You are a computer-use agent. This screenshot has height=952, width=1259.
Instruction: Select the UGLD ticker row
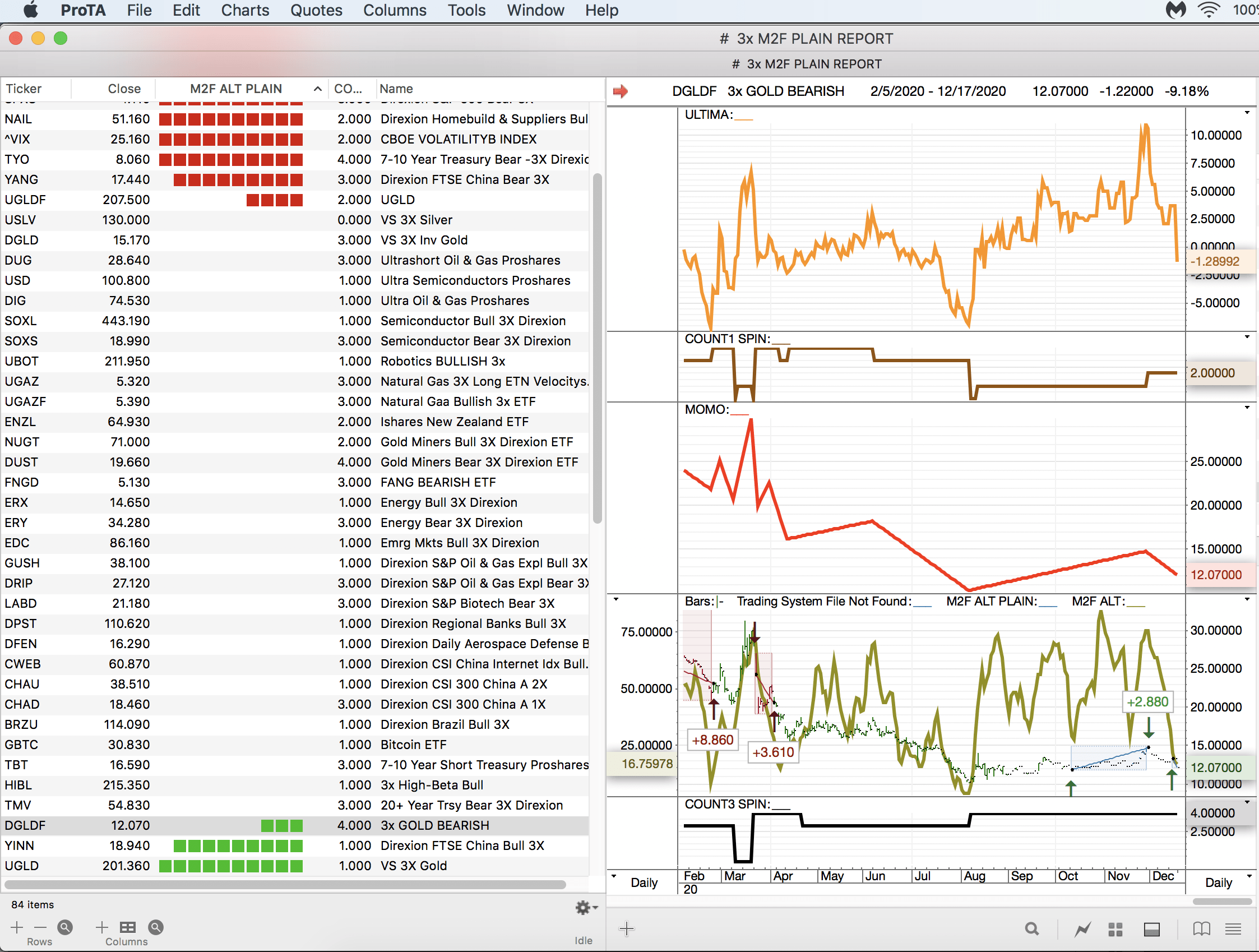[x=295, y=866]
